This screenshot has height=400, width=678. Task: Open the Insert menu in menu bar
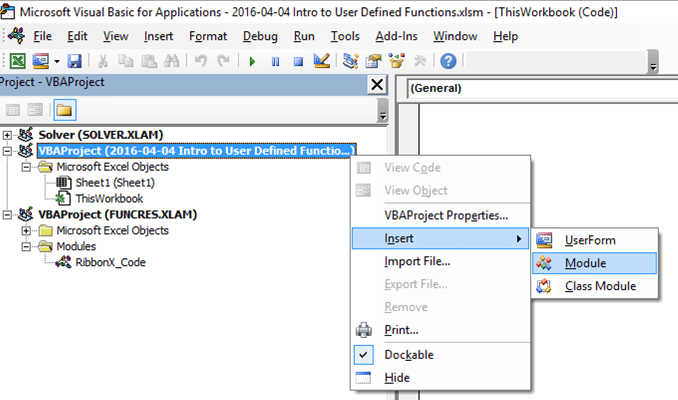(x=158, y=36)
